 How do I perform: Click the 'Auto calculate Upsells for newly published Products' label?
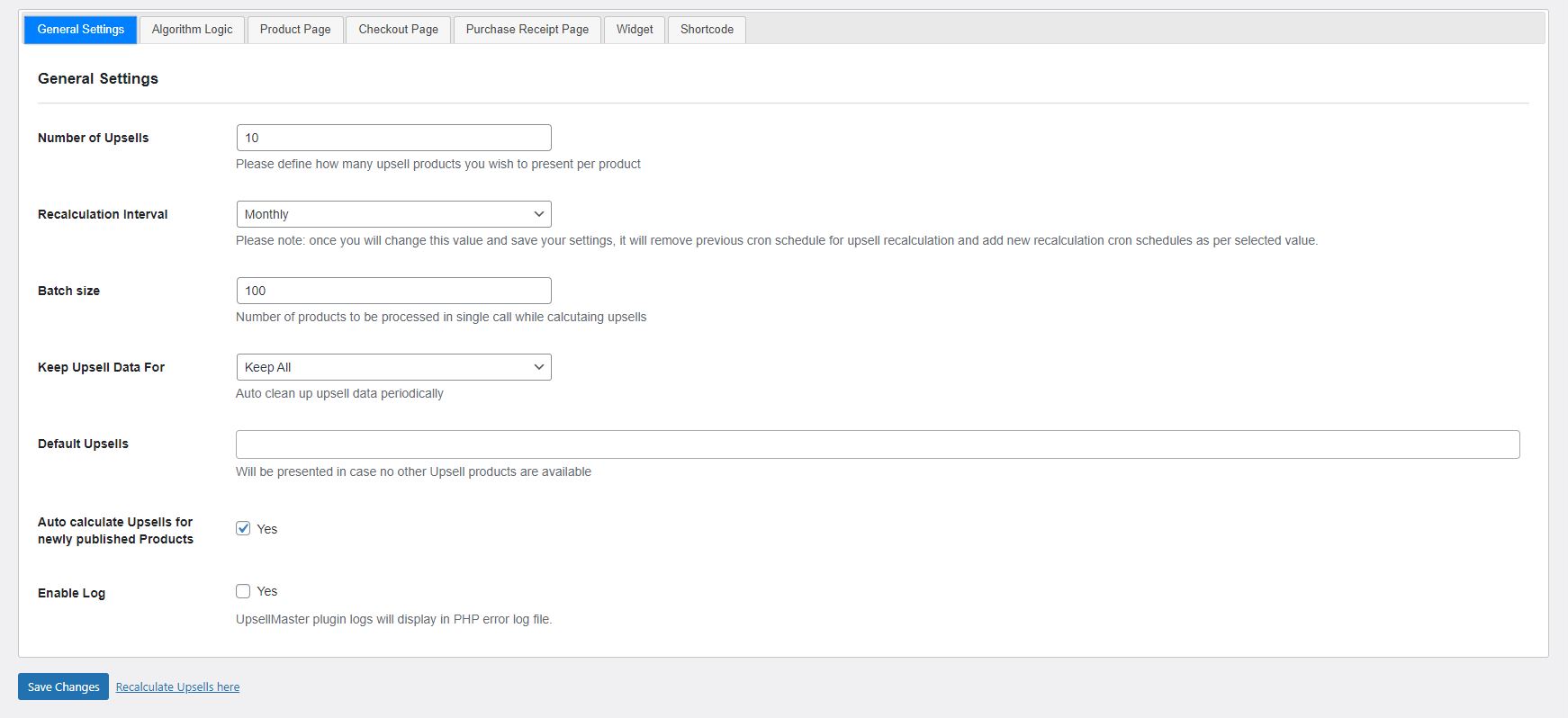coord(115,530)
